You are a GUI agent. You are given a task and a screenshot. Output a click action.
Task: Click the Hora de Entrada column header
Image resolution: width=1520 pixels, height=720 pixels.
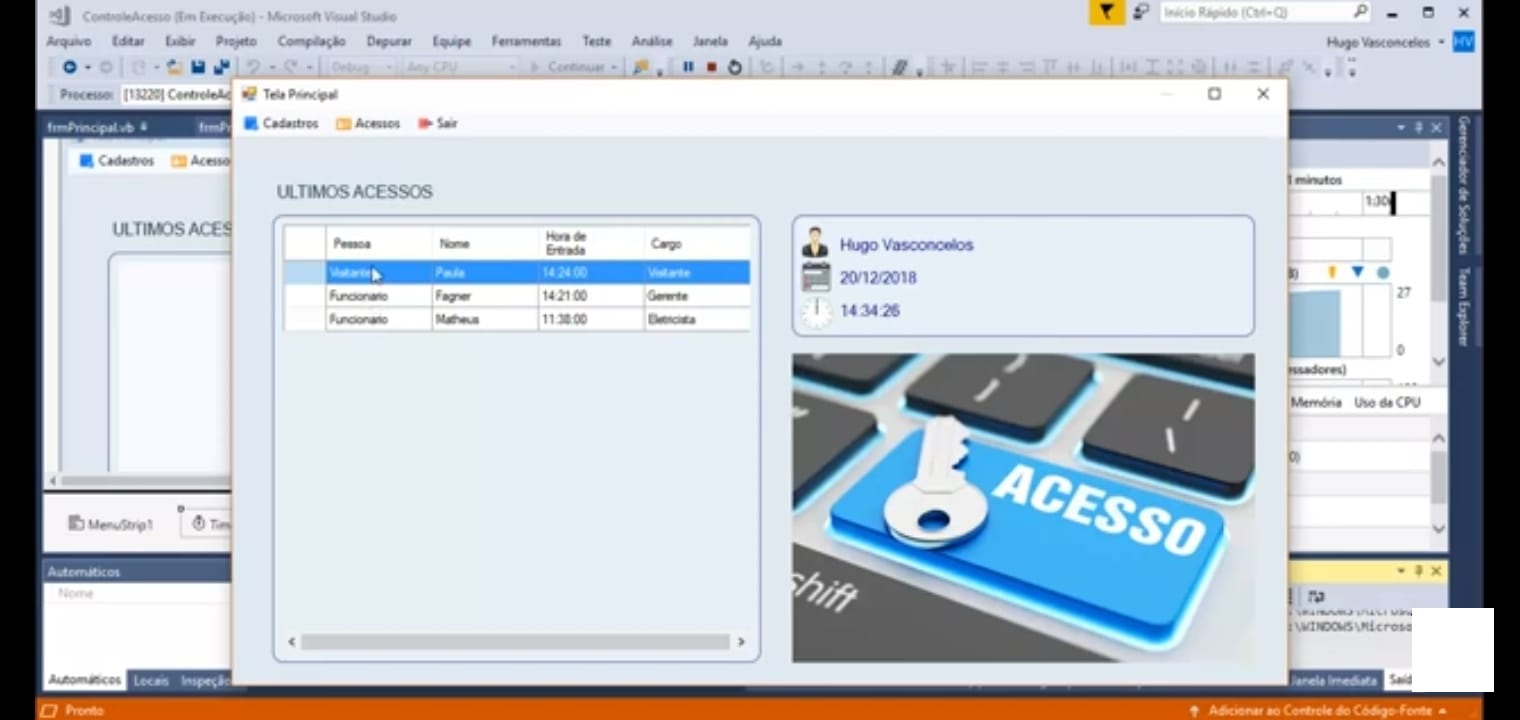pyautogui.click(x=591, y=243)
